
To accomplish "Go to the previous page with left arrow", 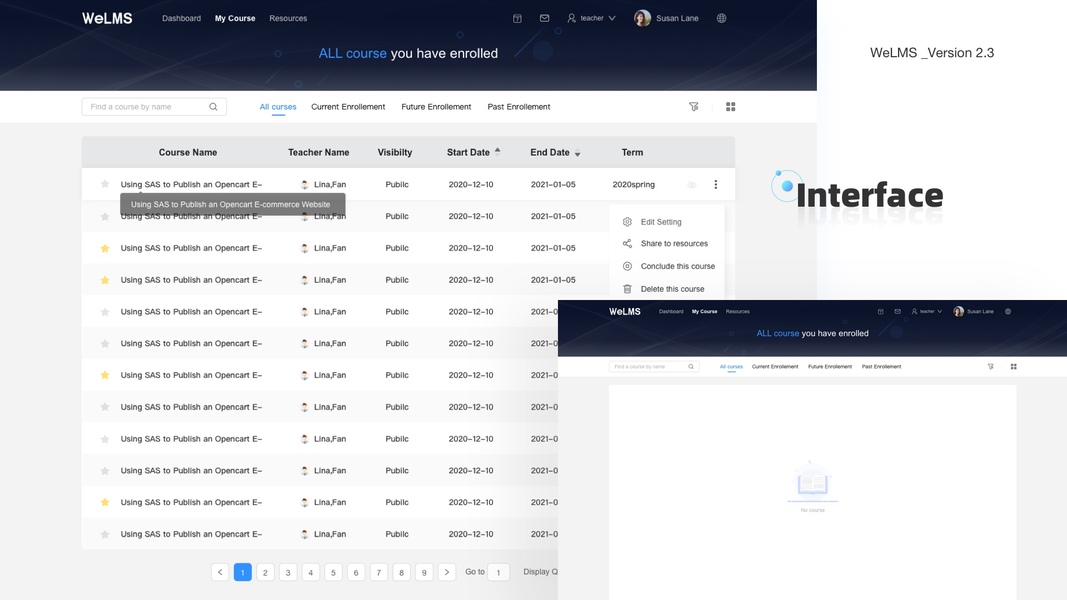I will [x=220, y=572].
